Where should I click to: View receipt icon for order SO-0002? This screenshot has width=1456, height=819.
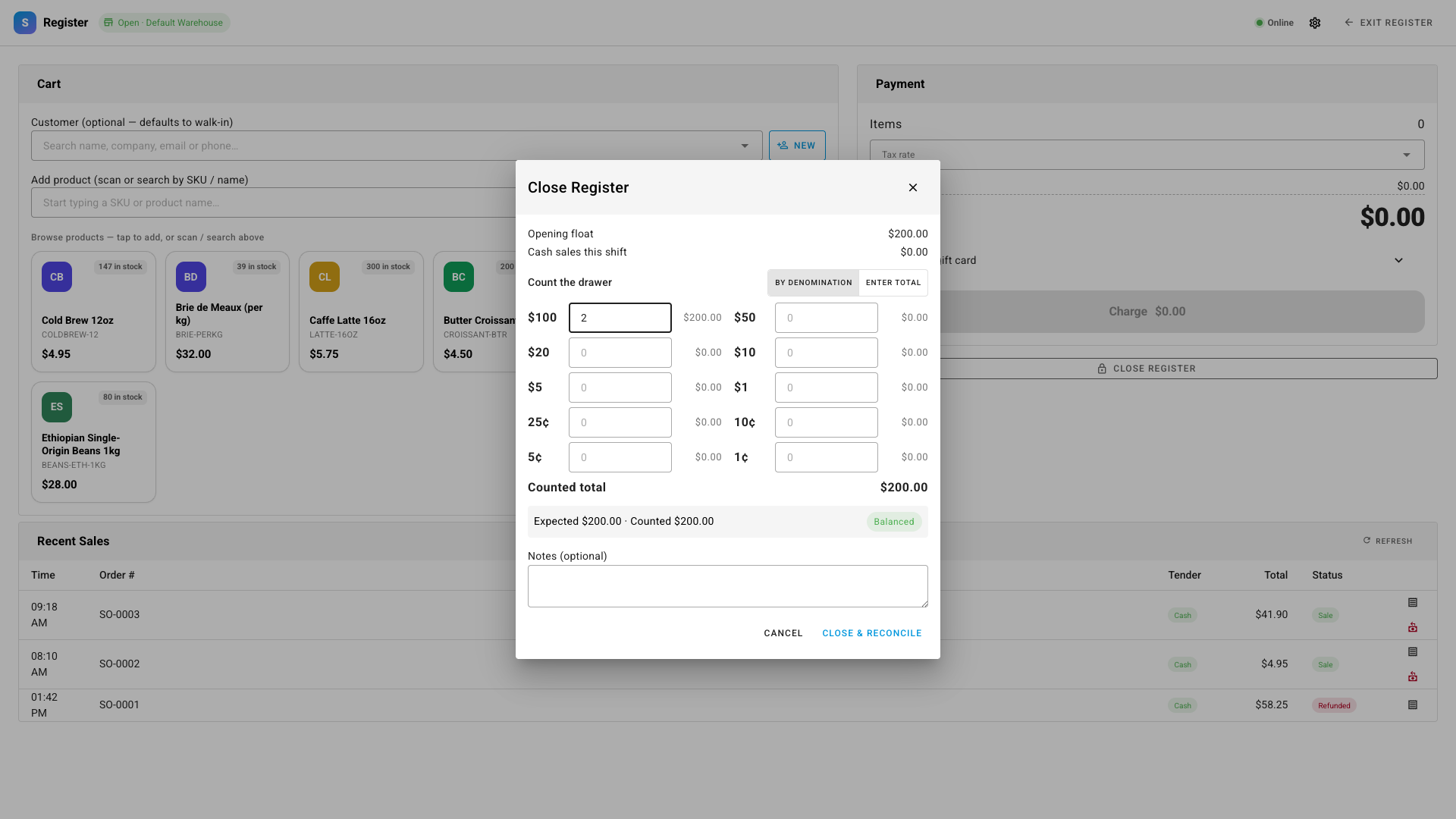[x=1413, y=651]
